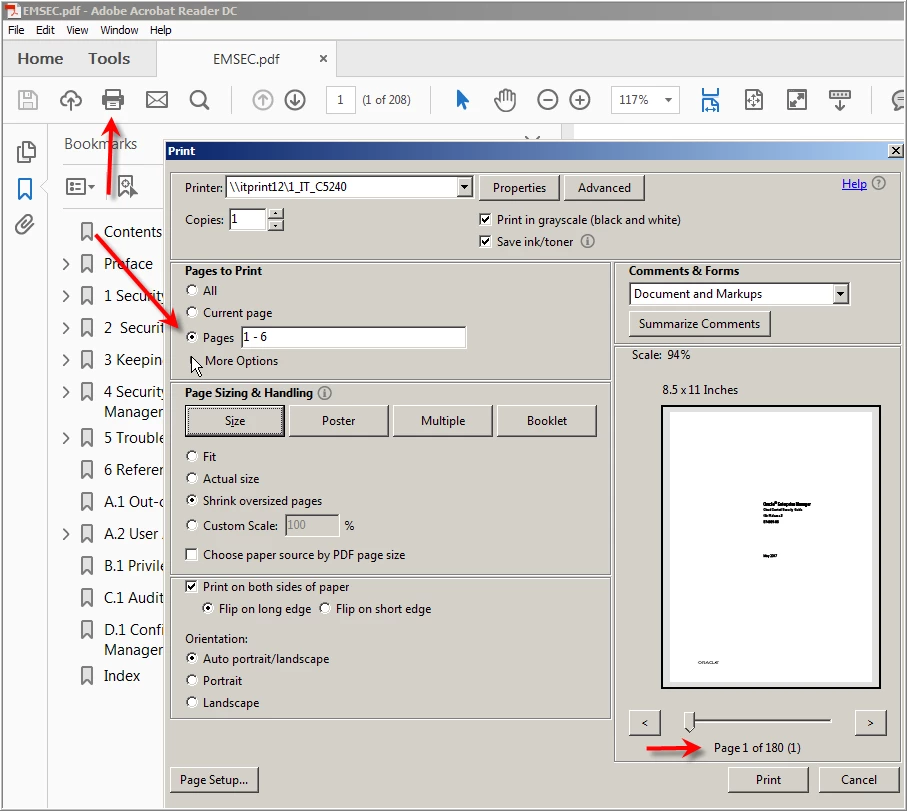This screenshot has width=907, height=811.
Task: Click the Index bookmark icon
Action: click(x=87, y=676)
